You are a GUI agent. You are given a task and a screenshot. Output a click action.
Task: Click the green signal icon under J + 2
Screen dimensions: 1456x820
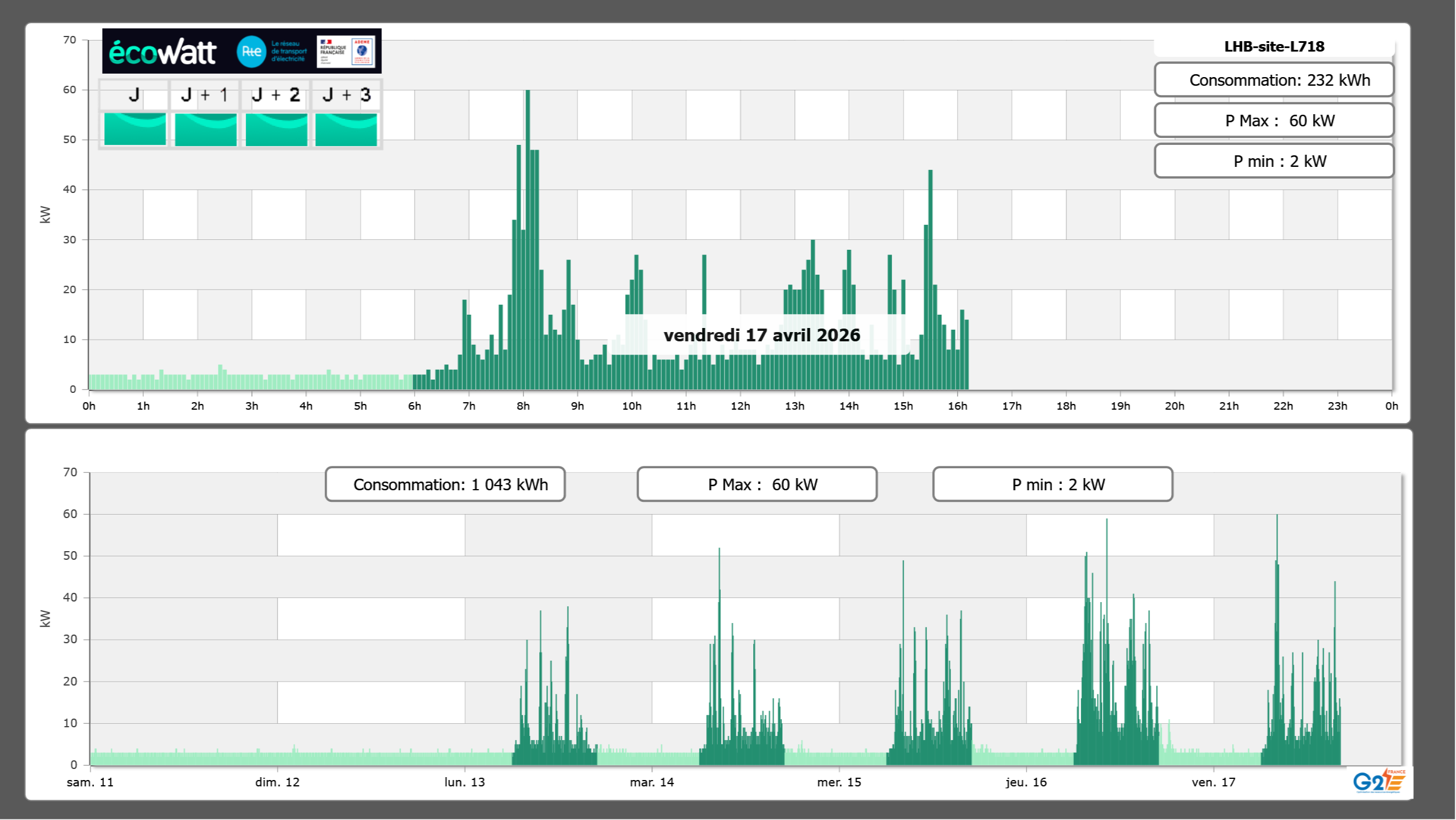coord(276,129)
